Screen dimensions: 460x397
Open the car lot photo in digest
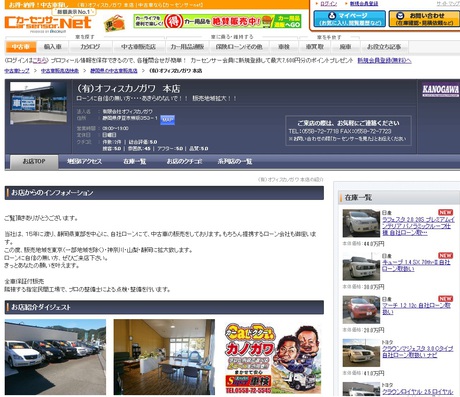coord(55,357)
